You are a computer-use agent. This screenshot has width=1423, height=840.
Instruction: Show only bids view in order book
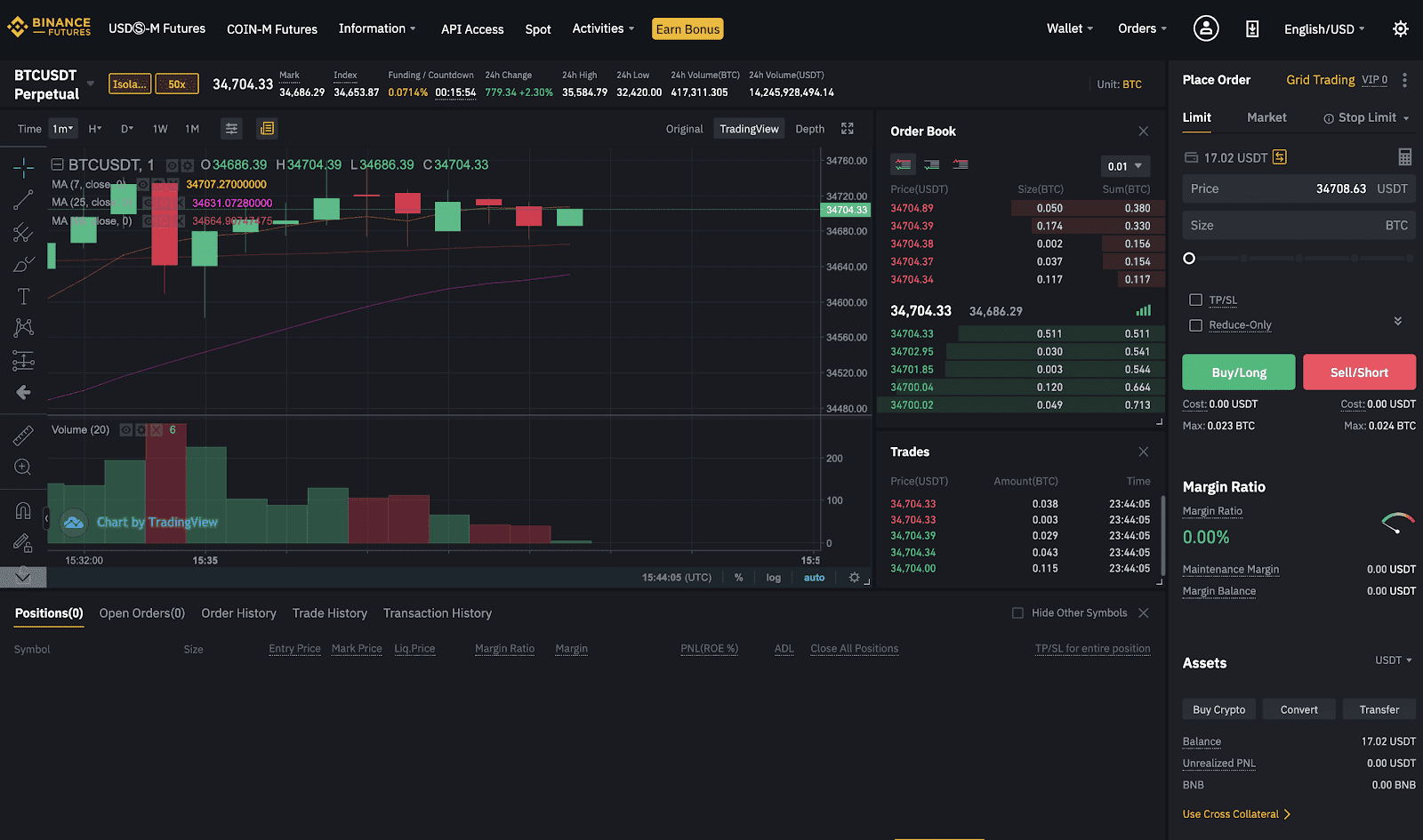(931, 164)
